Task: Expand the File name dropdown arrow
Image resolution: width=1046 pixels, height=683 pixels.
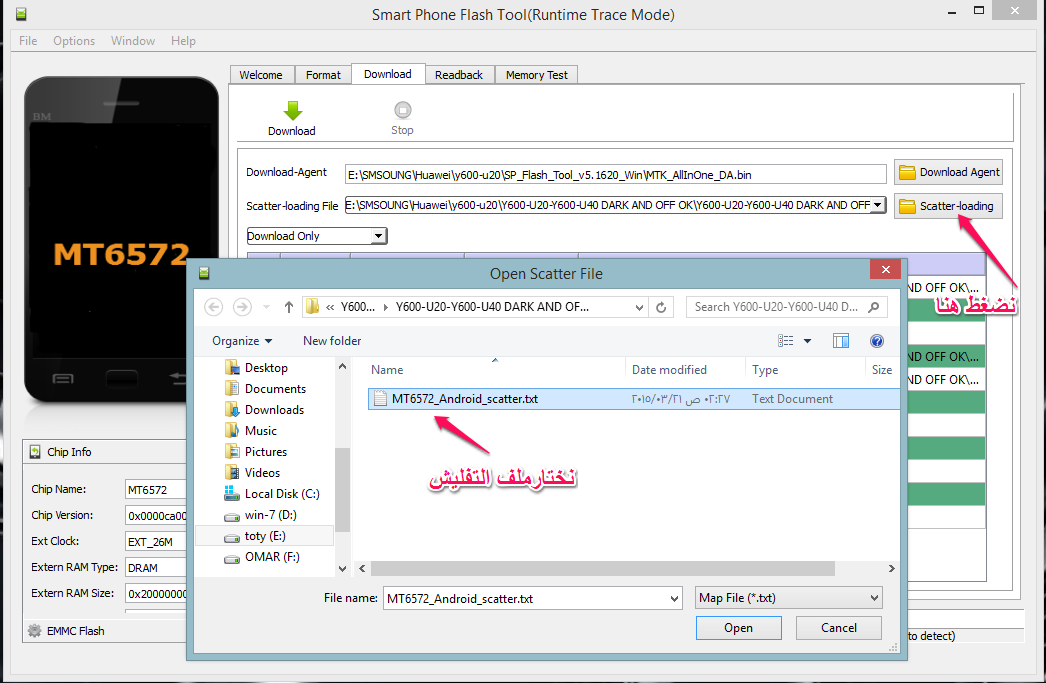Action: click(x=674, y=598)
